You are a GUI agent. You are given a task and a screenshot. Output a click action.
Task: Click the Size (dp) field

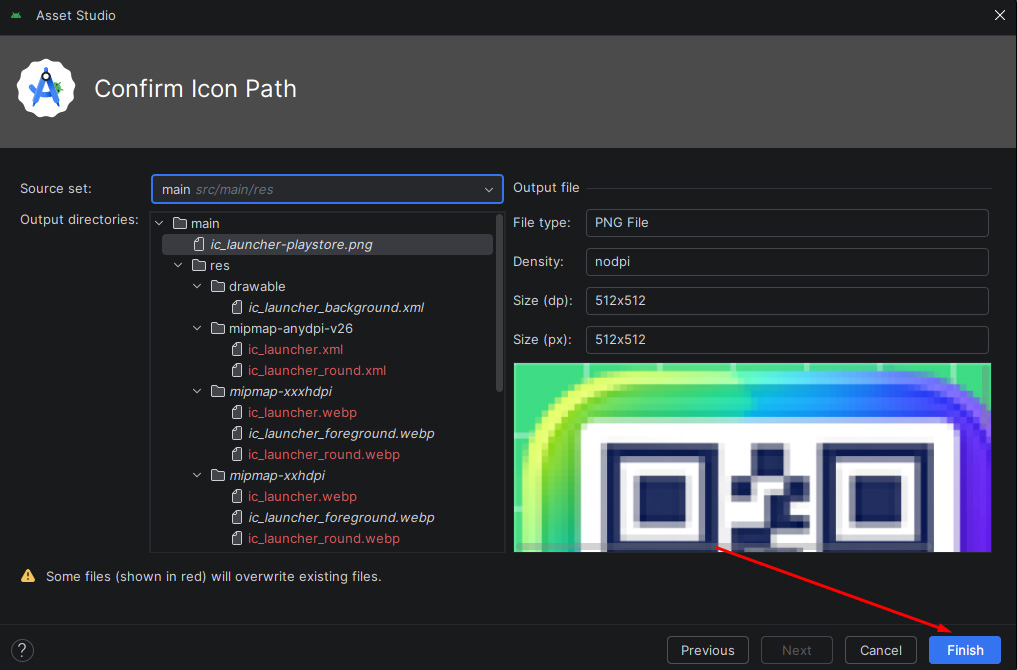[787, 300]
